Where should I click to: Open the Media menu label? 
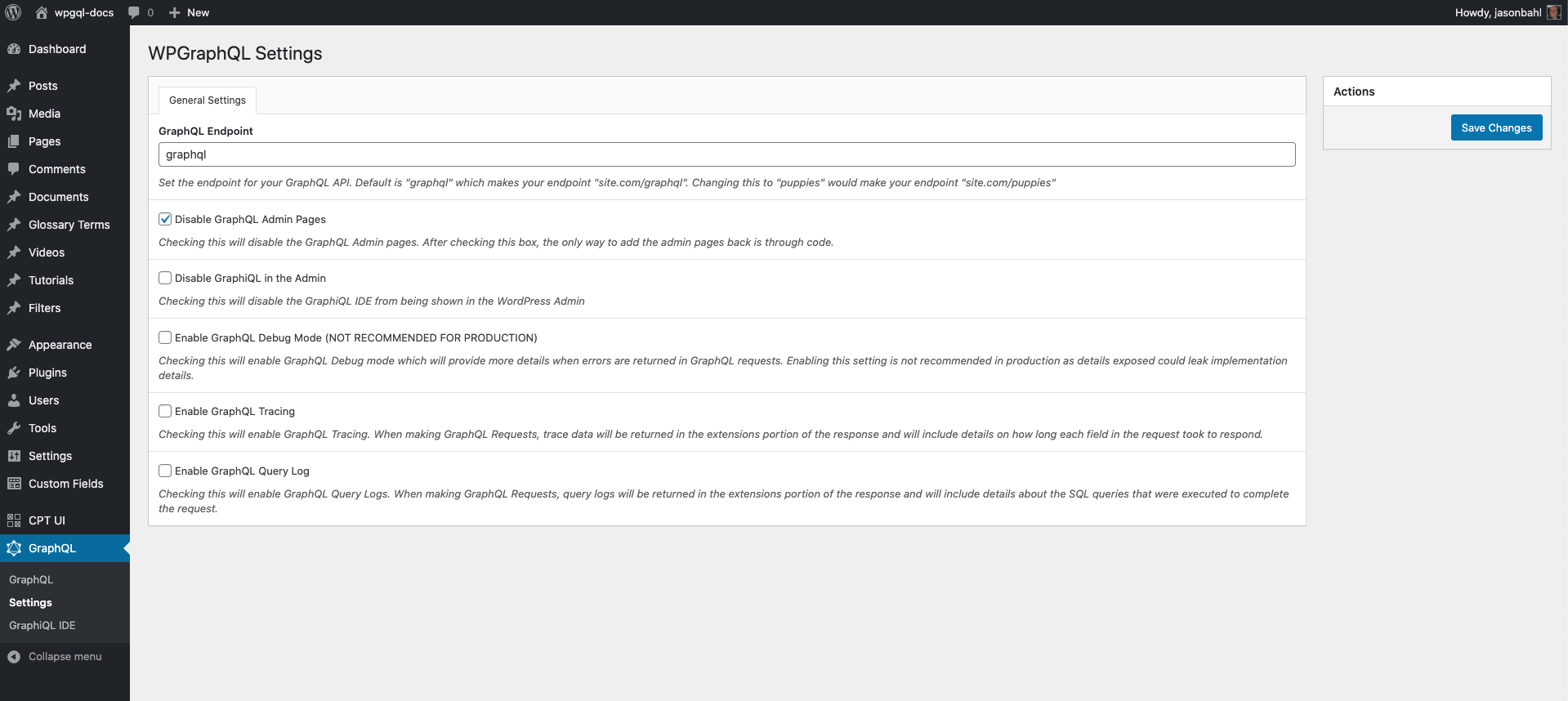[x=44, y=114]
